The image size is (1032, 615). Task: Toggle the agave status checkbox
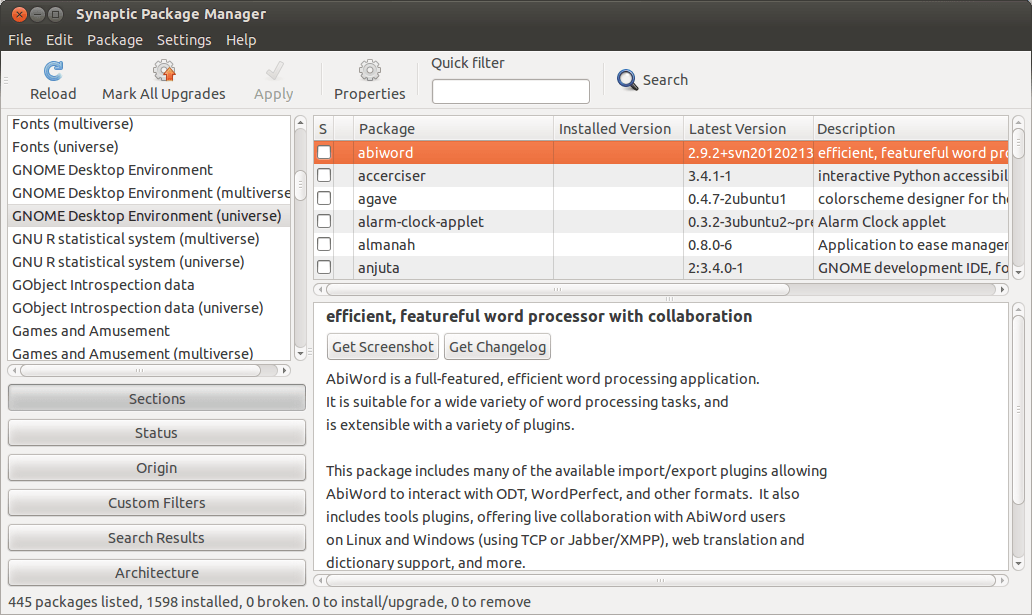click(324, 198)
